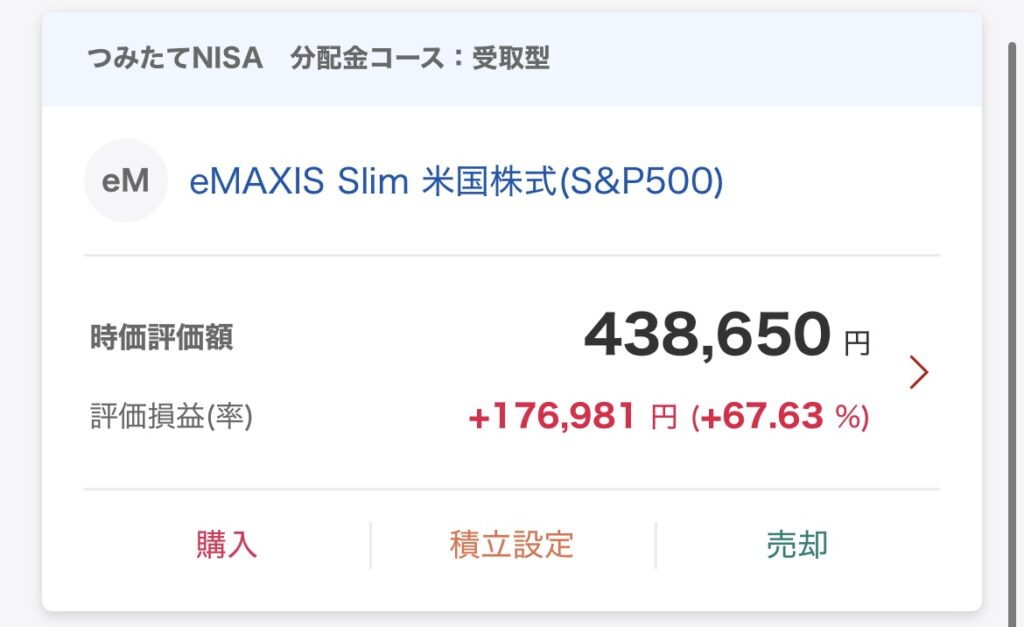
Task: Select the 438,650 valuation amount
Action: (707, 334)
